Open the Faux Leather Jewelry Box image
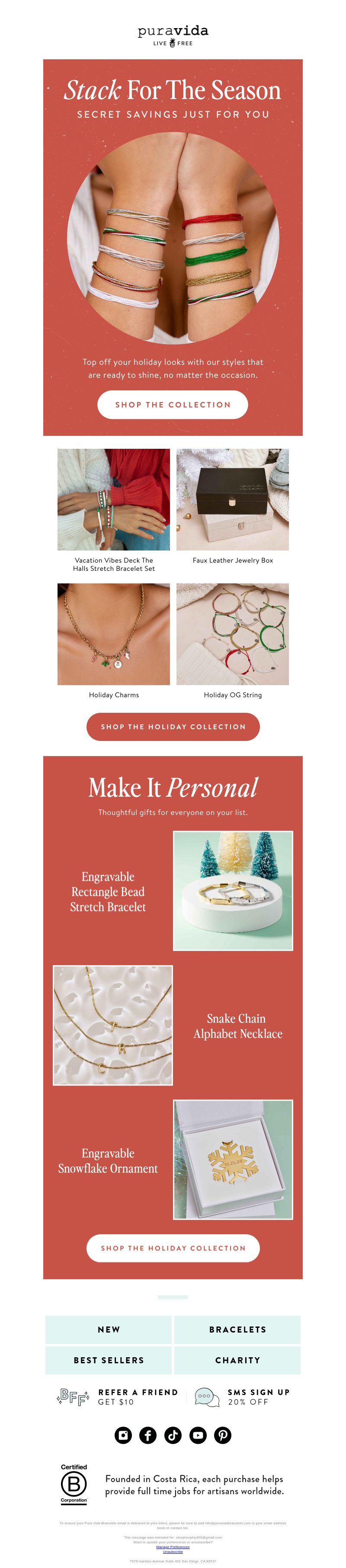 (x=232, y=499)
